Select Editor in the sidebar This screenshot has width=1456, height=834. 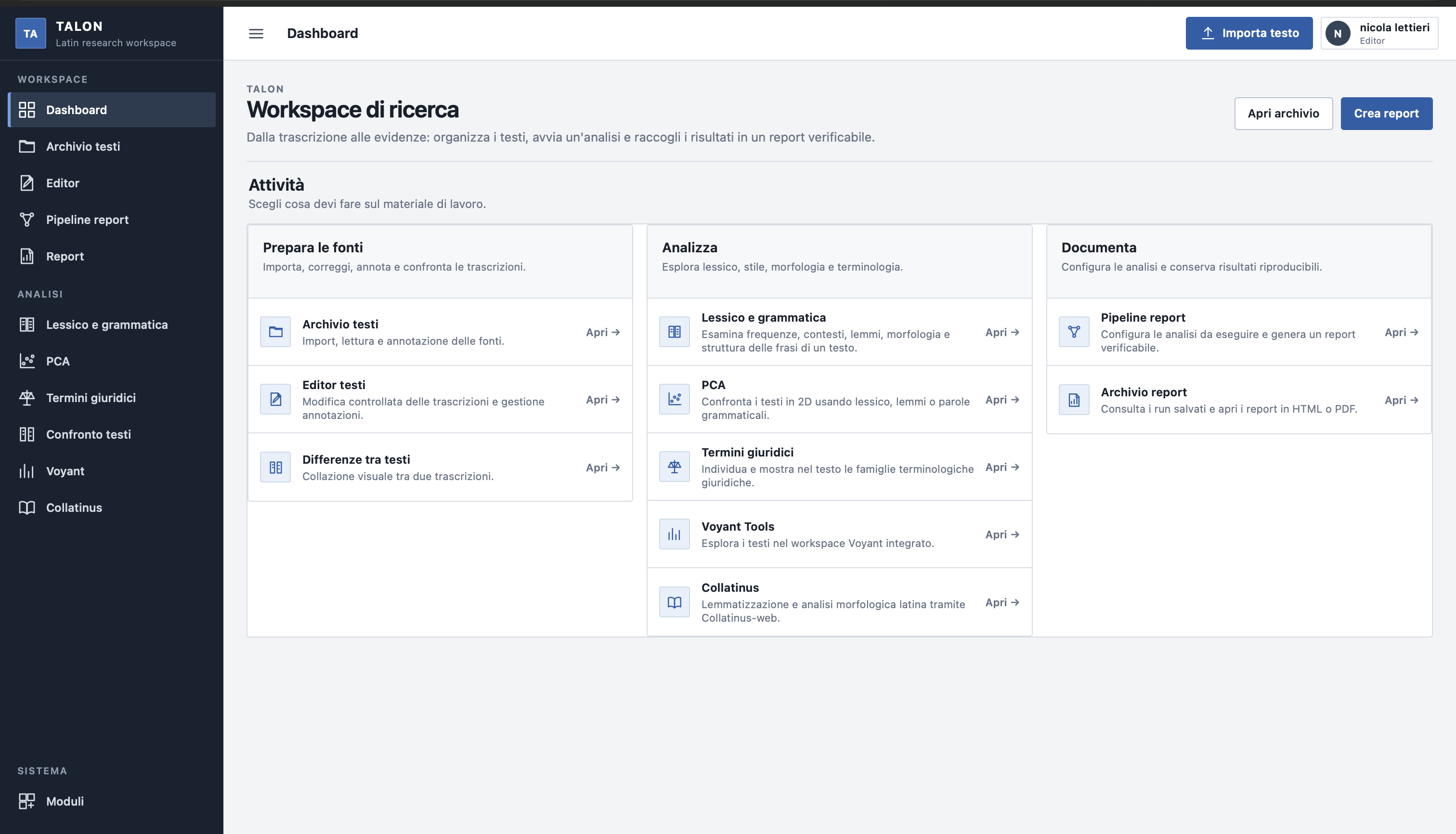pyautogui.click(x=112, y=182)
